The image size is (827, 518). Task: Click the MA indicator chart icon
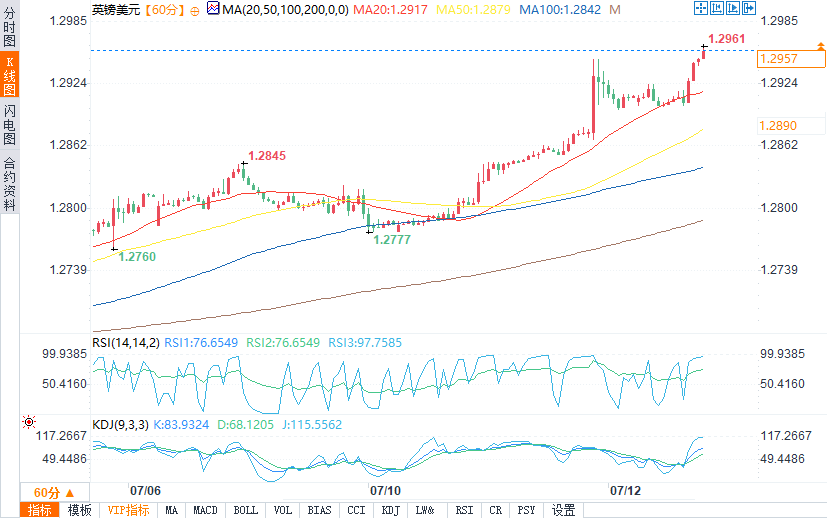click(213, 8)
